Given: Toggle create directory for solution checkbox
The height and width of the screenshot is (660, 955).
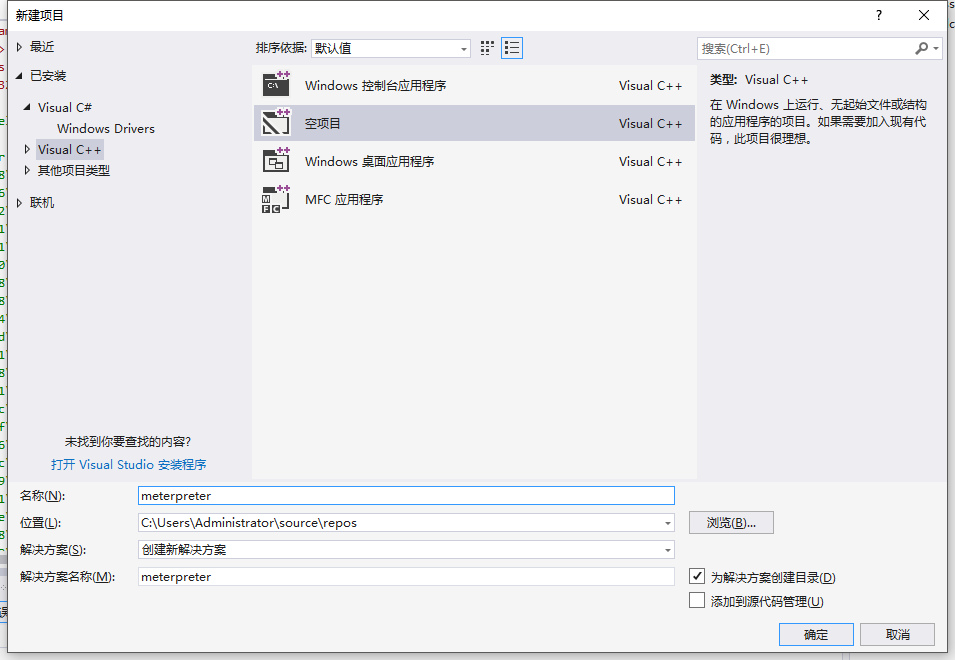Looking at the screenshot, I should click(x=697, y=576).
